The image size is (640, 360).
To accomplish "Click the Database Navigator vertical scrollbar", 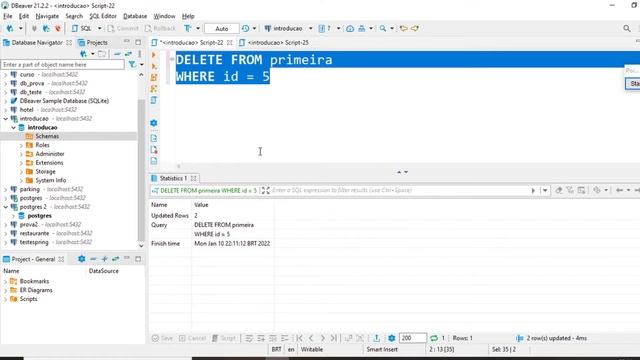I will (x=141, y=169).
